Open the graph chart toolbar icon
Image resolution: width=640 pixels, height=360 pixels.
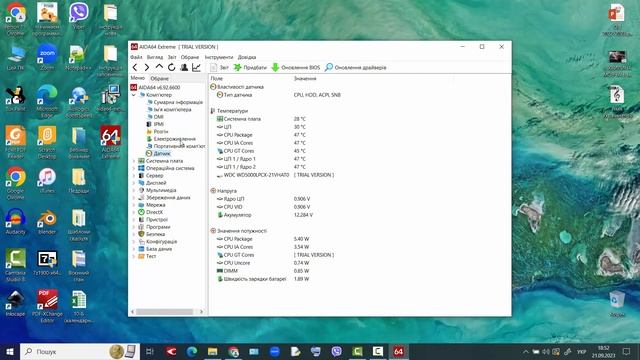click(x=196, y=67)
